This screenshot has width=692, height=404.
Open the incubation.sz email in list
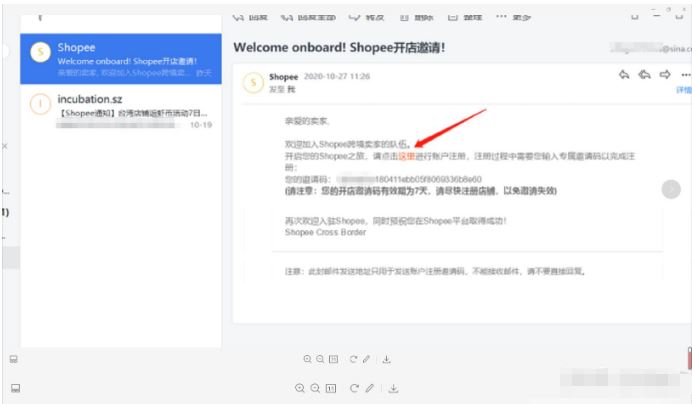(x=120, y=111)
